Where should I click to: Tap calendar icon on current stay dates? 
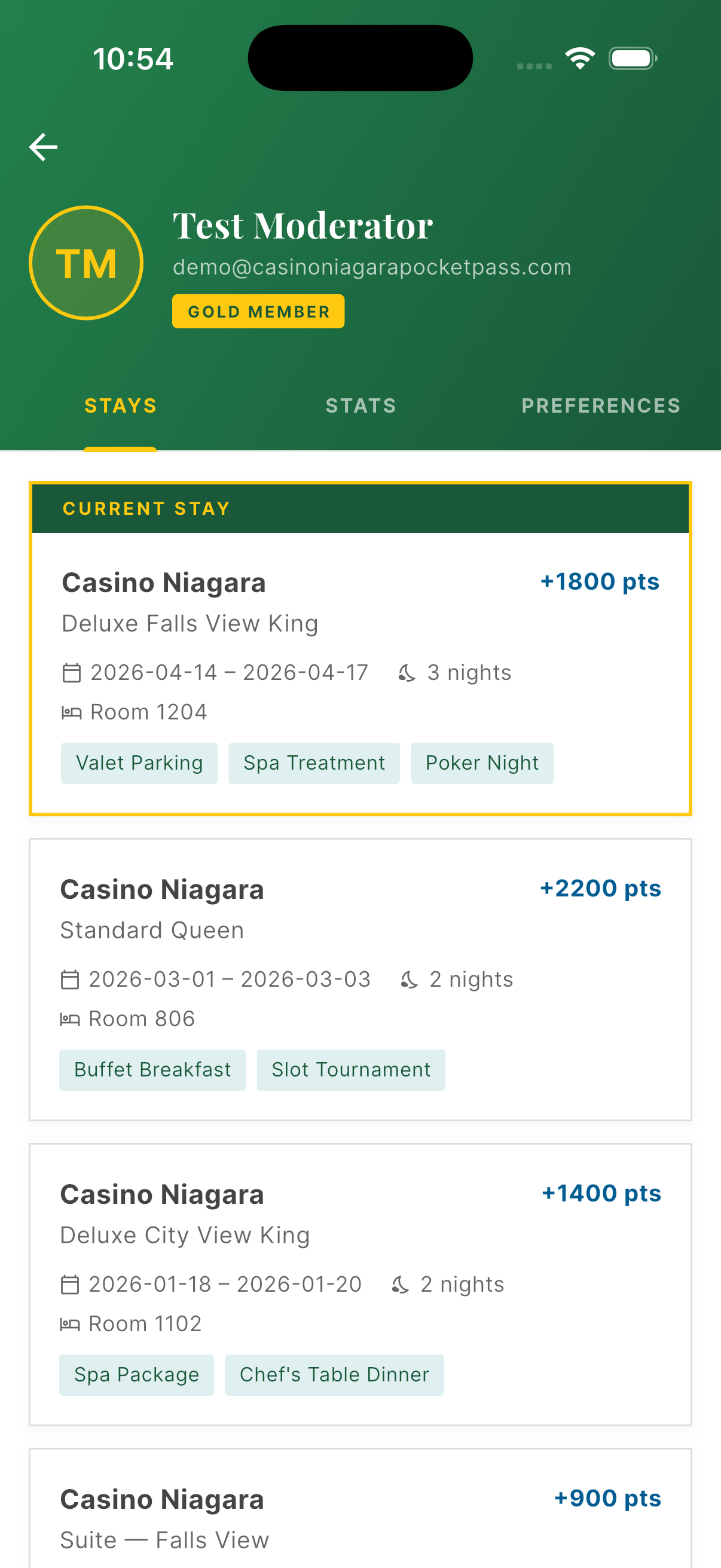pyautogui.click(x=72, y=673)
